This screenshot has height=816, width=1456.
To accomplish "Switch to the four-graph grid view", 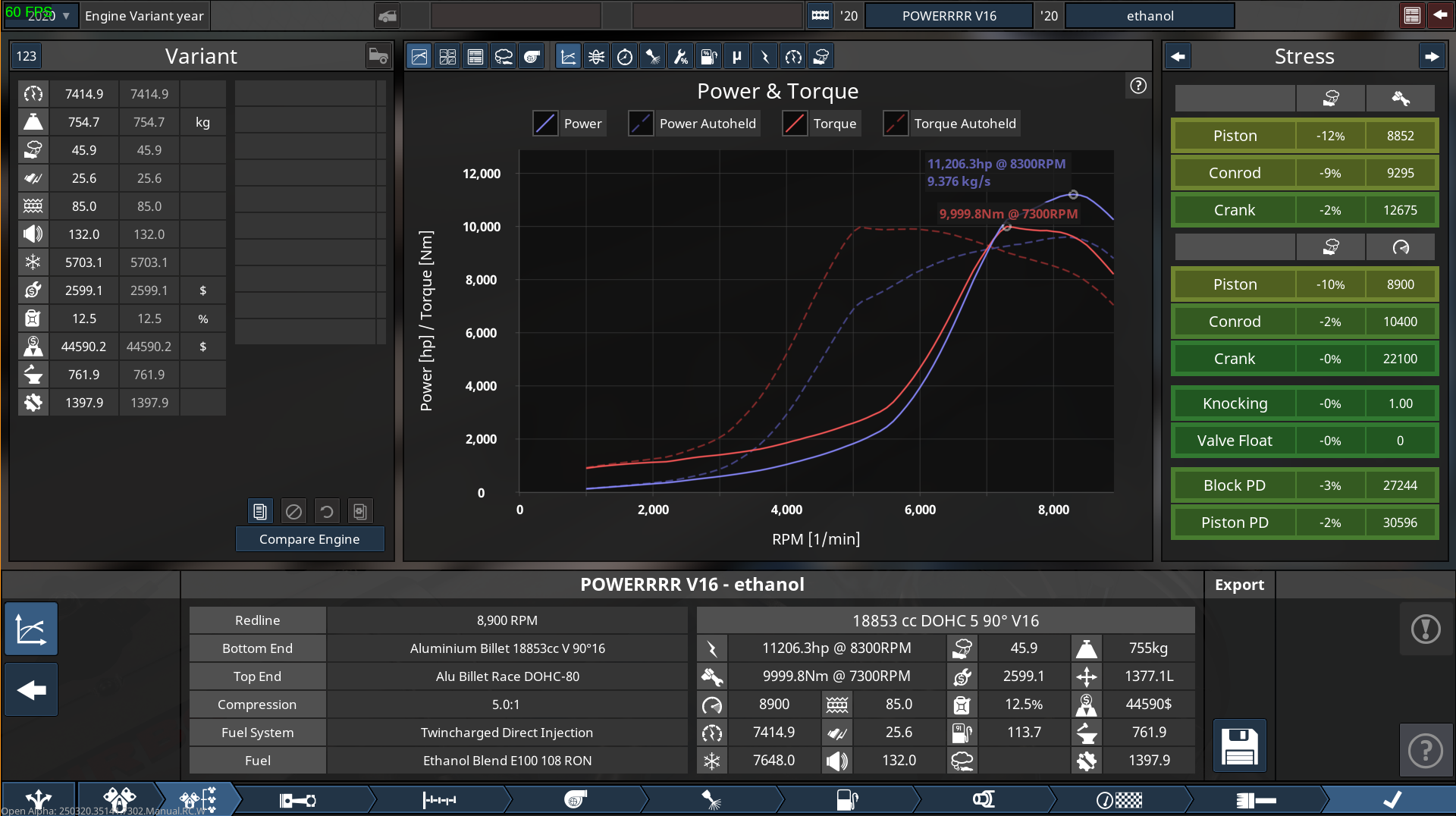I will (447, 57).
